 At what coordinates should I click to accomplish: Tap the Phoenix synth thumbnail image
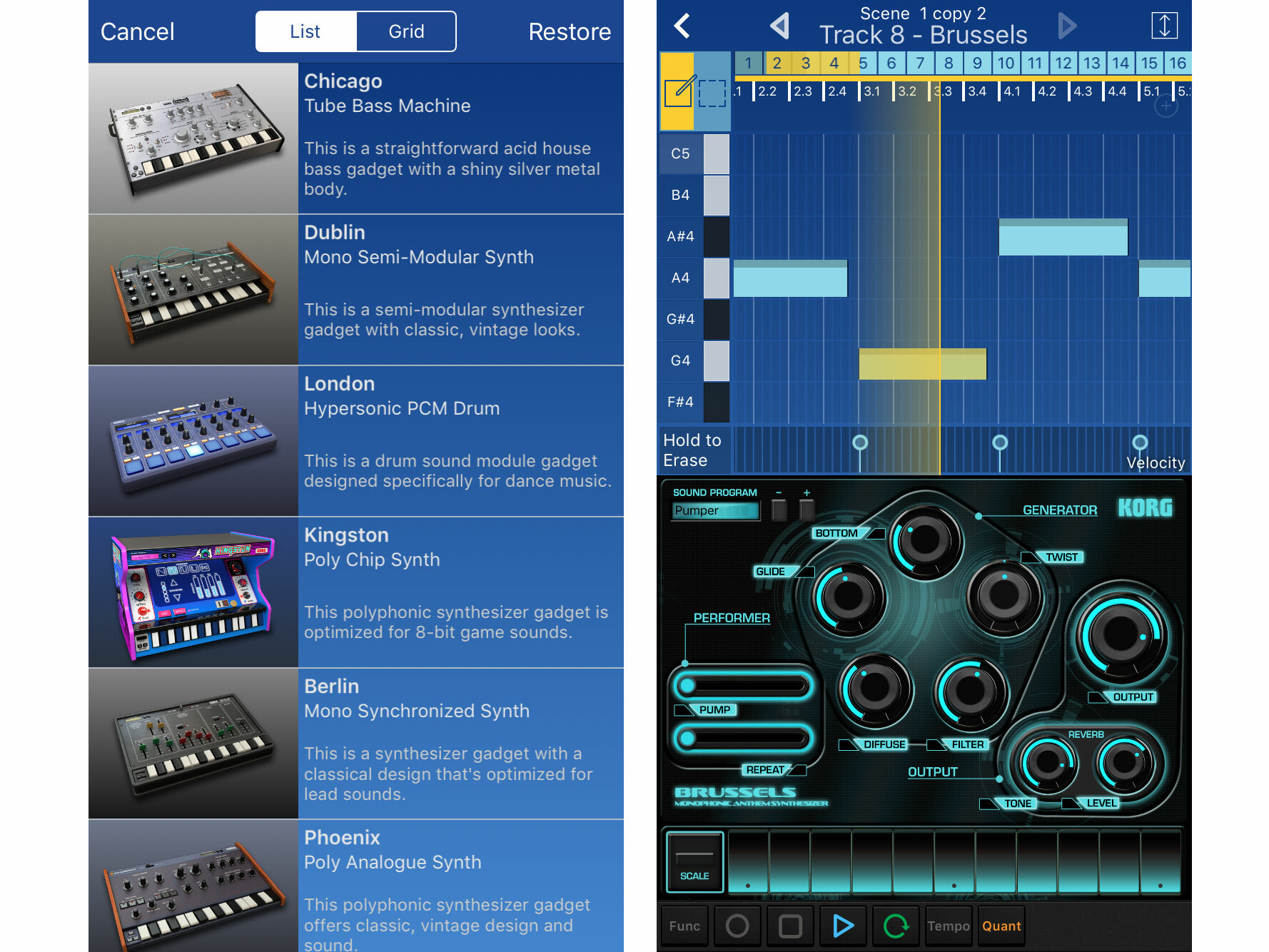point(193,886)
